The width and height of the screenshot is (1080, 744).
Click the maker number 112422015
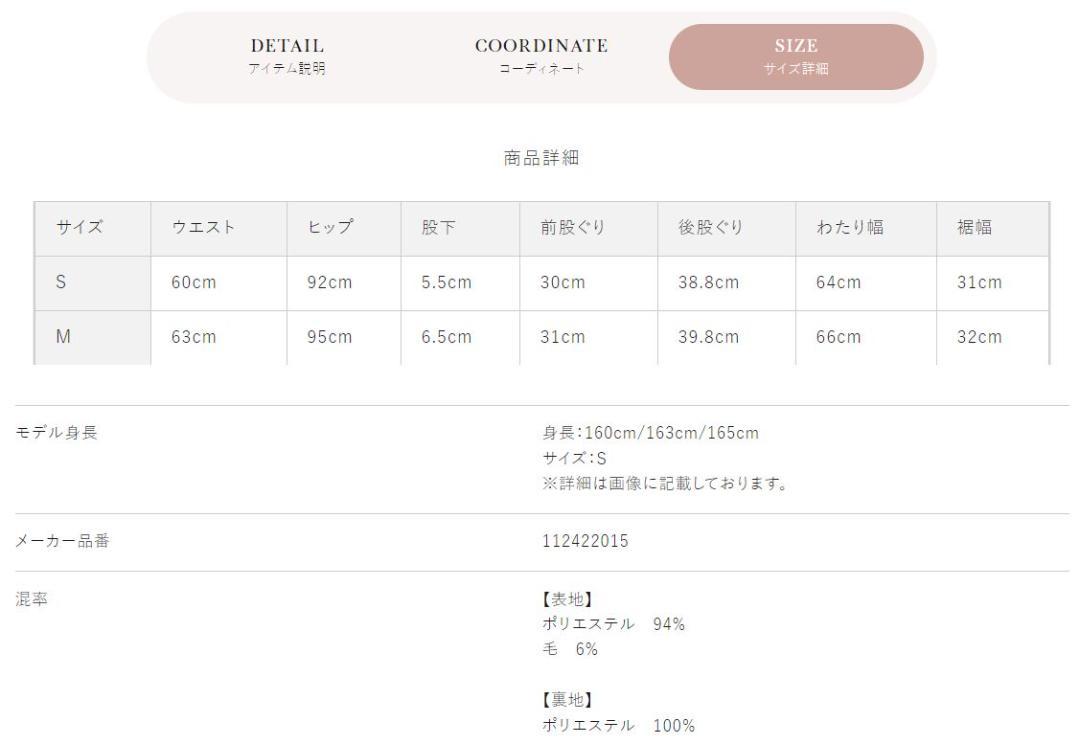click(x=584, y=541)
